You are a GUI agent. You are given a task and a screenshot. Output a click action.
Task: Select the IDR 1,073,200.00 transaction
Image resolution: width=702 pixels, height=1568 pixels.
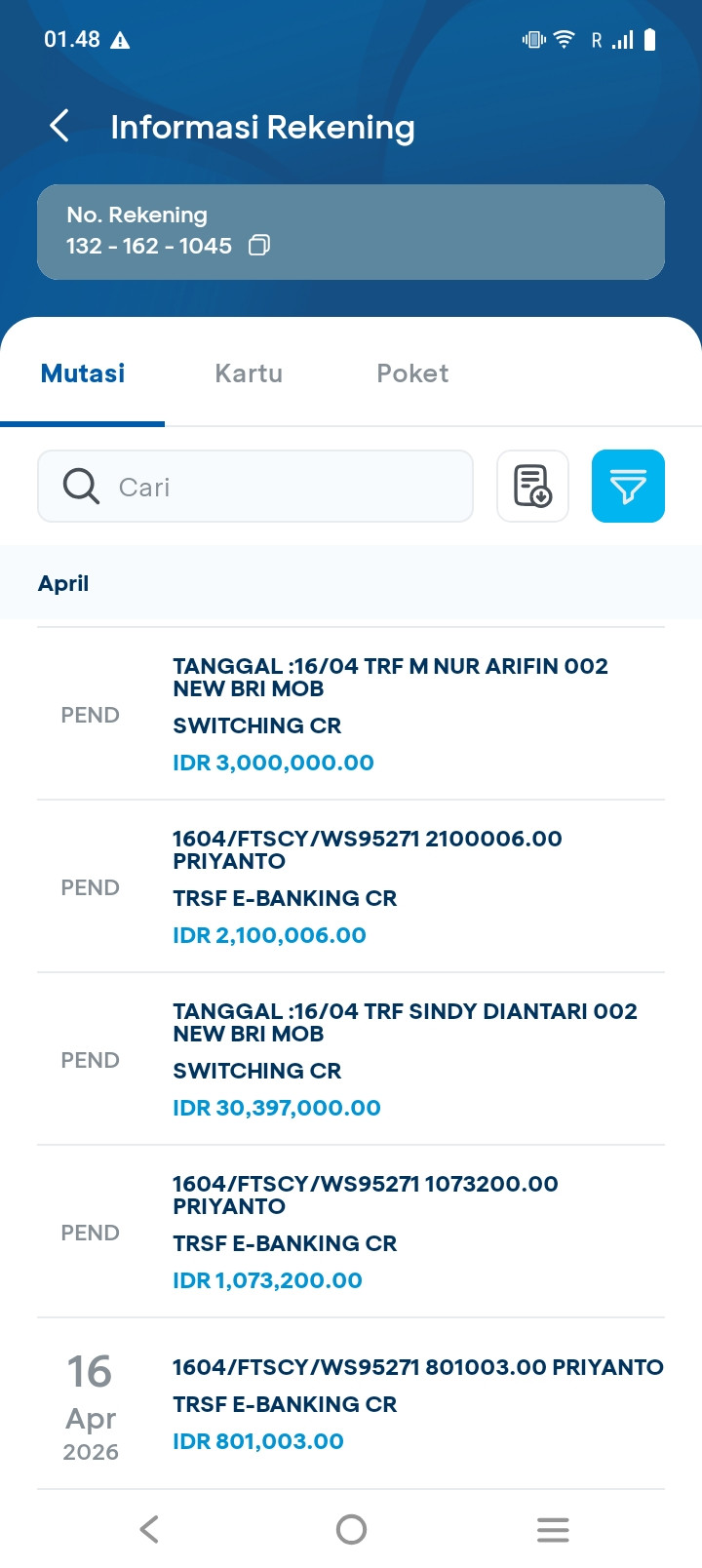[x=351, y=1232]
